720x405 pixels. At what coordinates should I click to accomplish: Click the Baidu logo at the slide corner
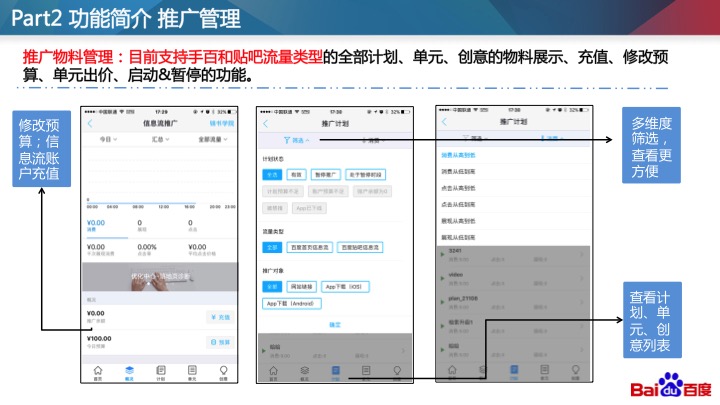click(671, 385)
